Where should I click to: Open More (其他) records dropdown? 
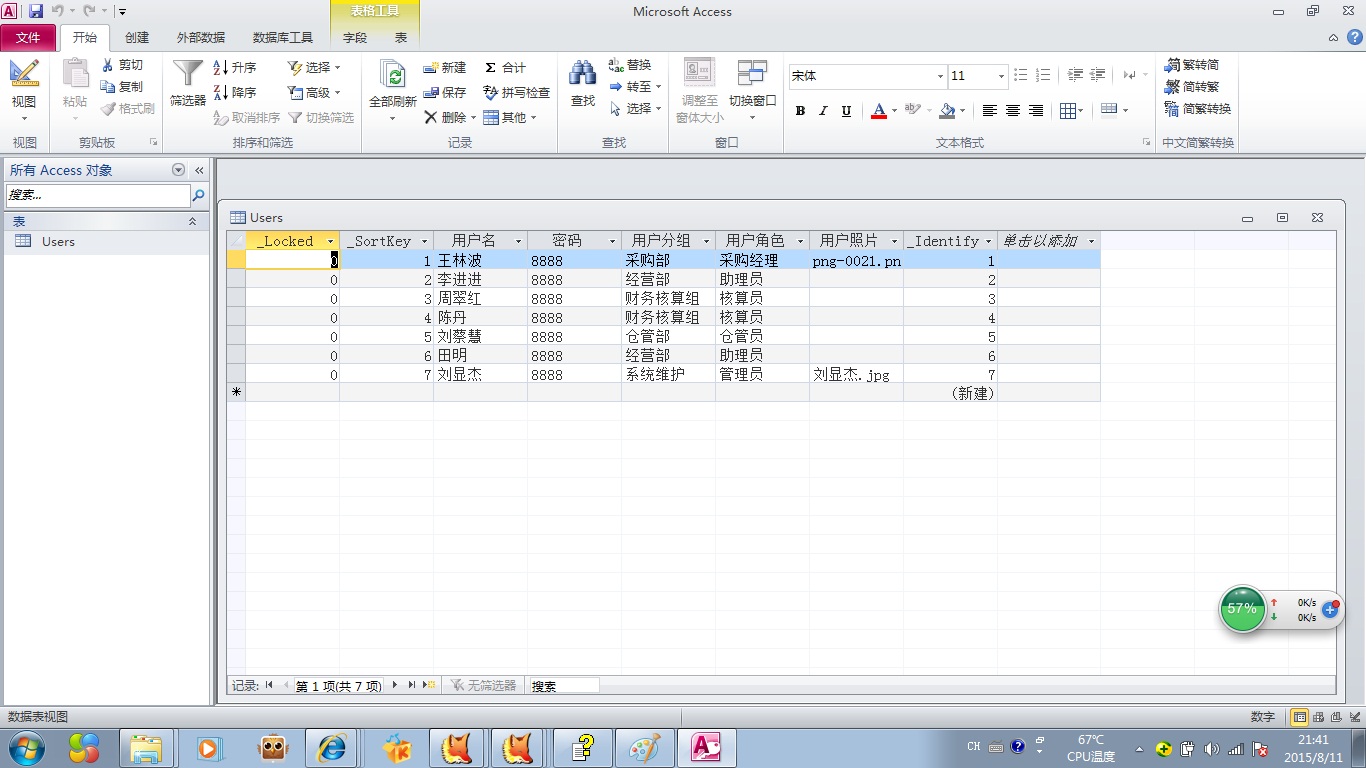click(x=510, y=117)
